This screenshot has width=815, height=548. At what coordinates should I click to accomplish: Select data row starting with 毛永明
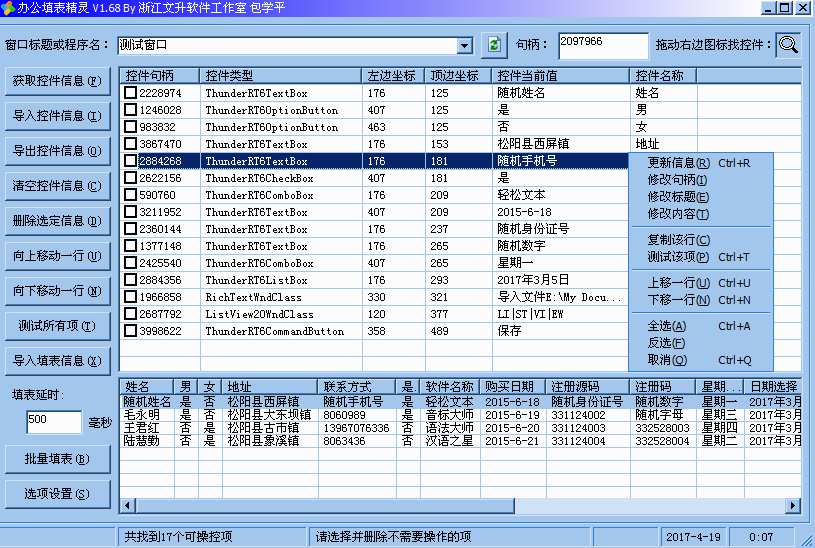click(461, 415)
